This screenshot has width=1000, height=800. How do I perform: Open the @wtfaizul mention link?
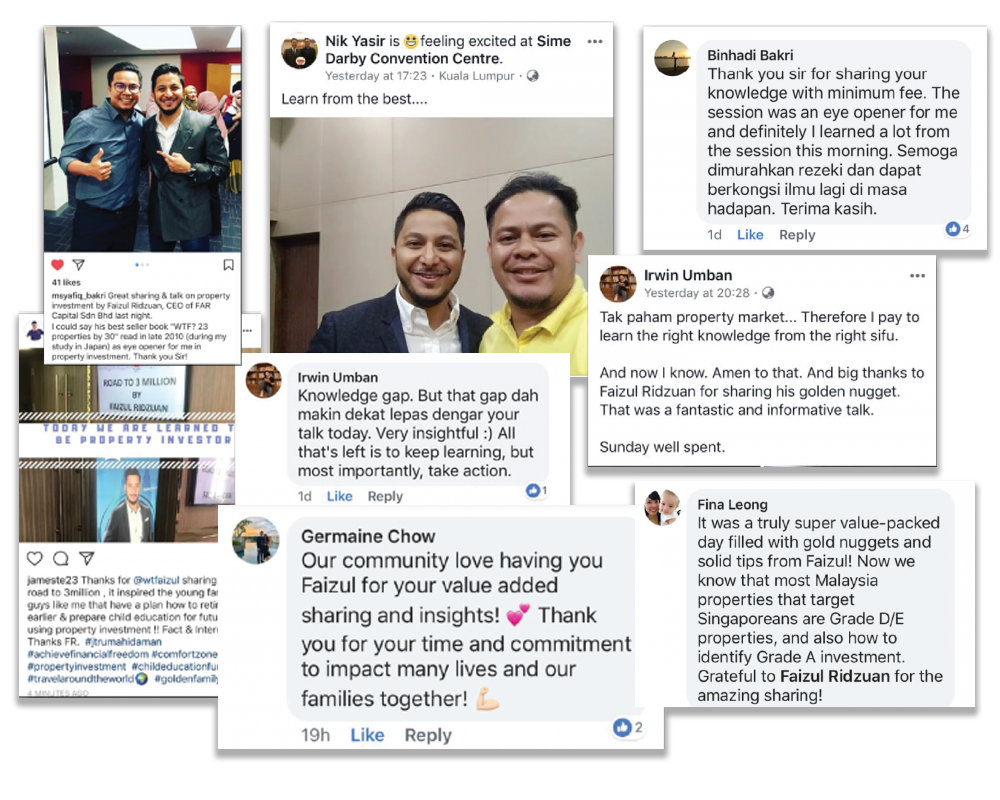156,580
